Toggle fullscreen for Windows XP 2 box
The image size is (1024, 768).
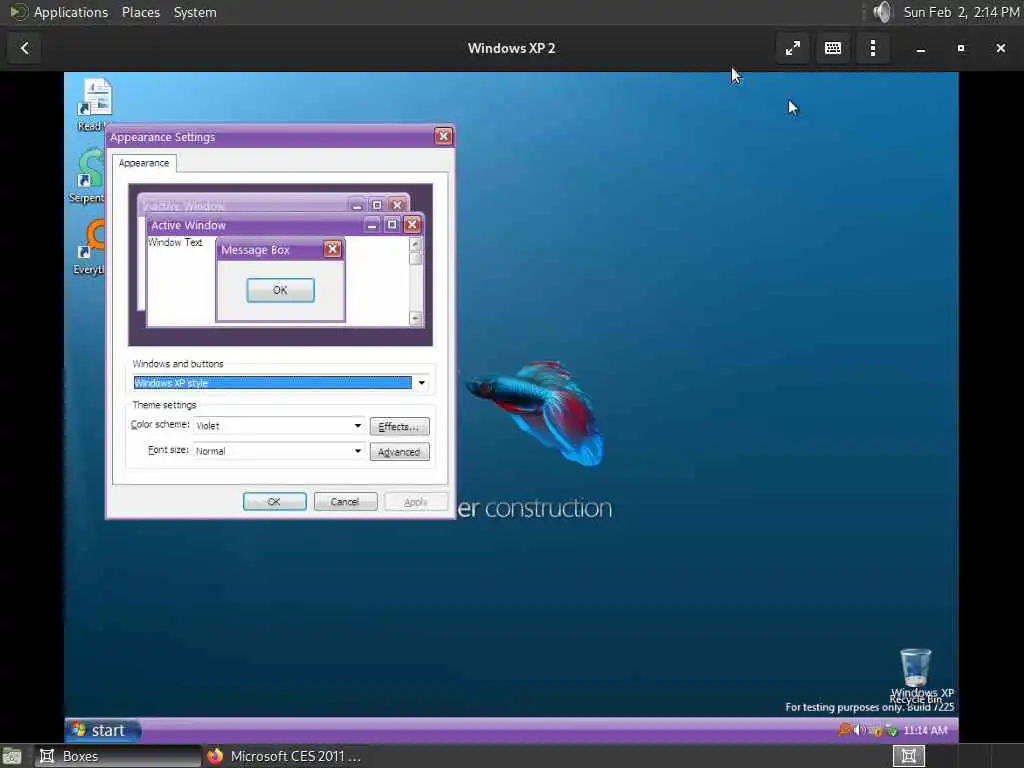tap(792, 48)
